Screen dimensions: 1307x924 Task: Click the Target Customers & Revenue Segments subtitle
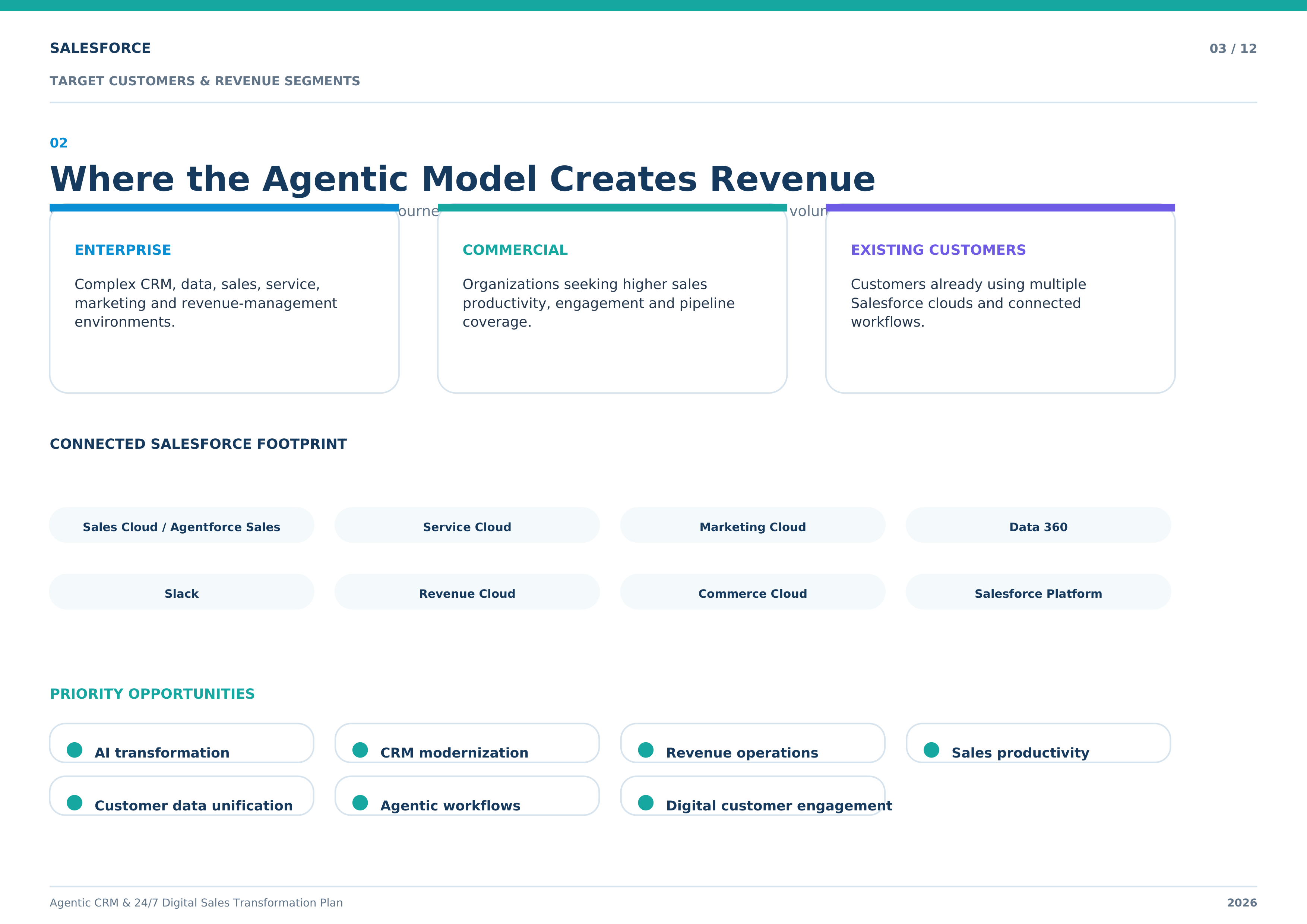point(205,81)
